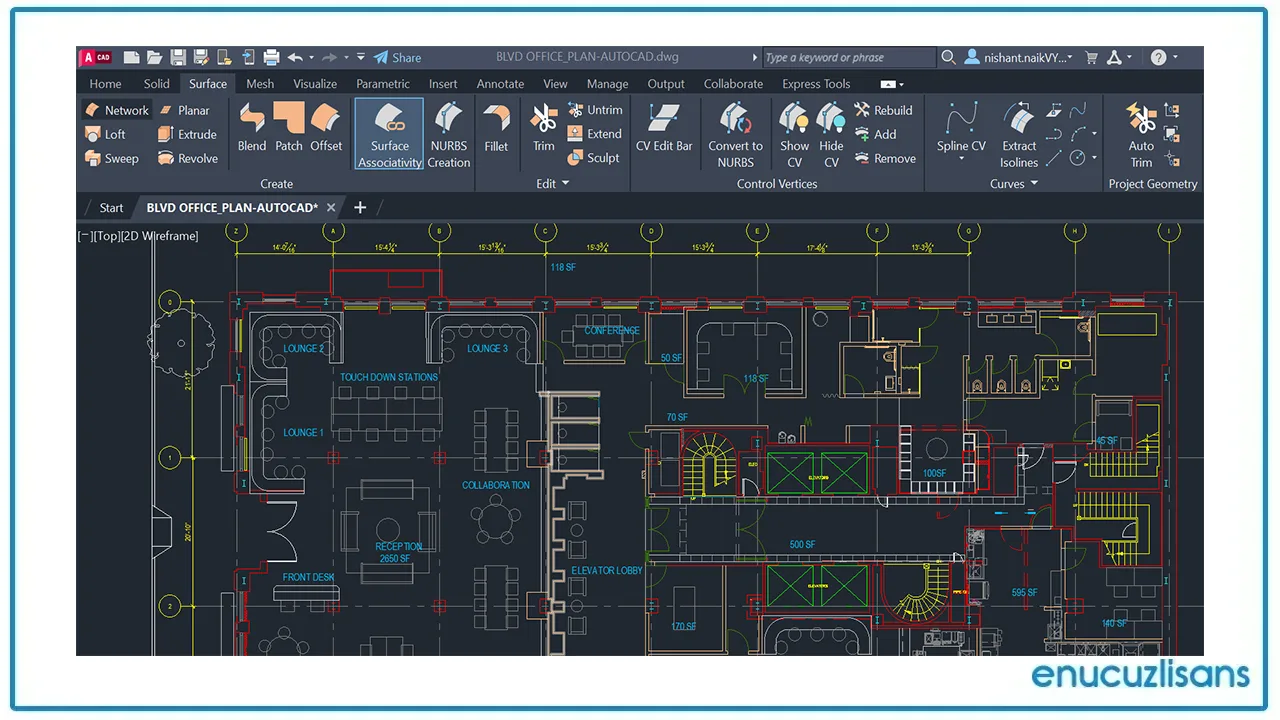Screen dimensions: 1280x720
Task: Open the View ribbon tab
Action: (555, 84)
